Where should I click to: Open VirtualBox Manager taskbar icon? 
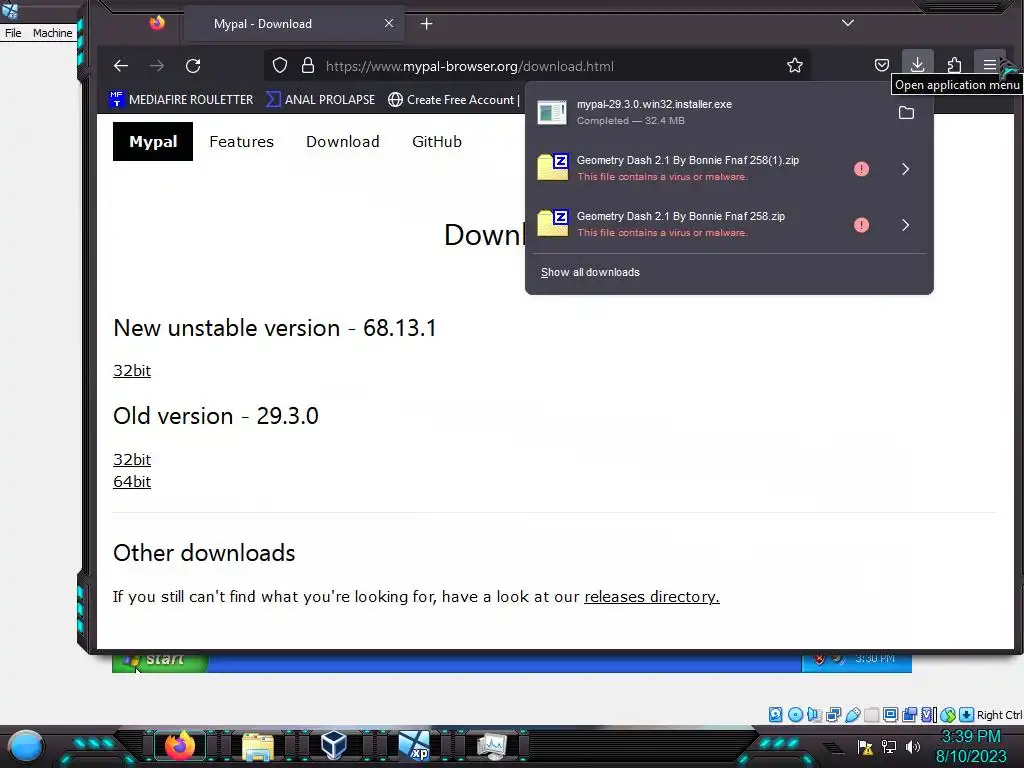[334, 745]
